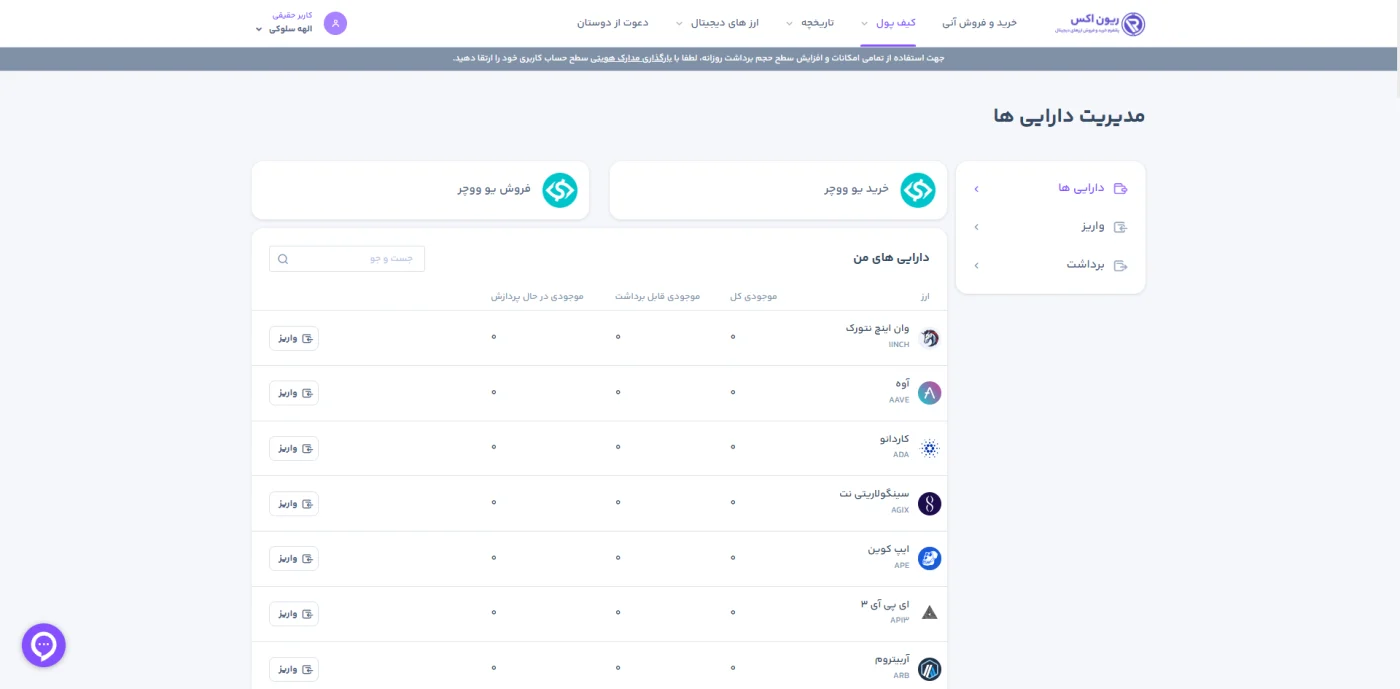Click the withdraw icon beside برداشت in sidebar

[1120, 265]
